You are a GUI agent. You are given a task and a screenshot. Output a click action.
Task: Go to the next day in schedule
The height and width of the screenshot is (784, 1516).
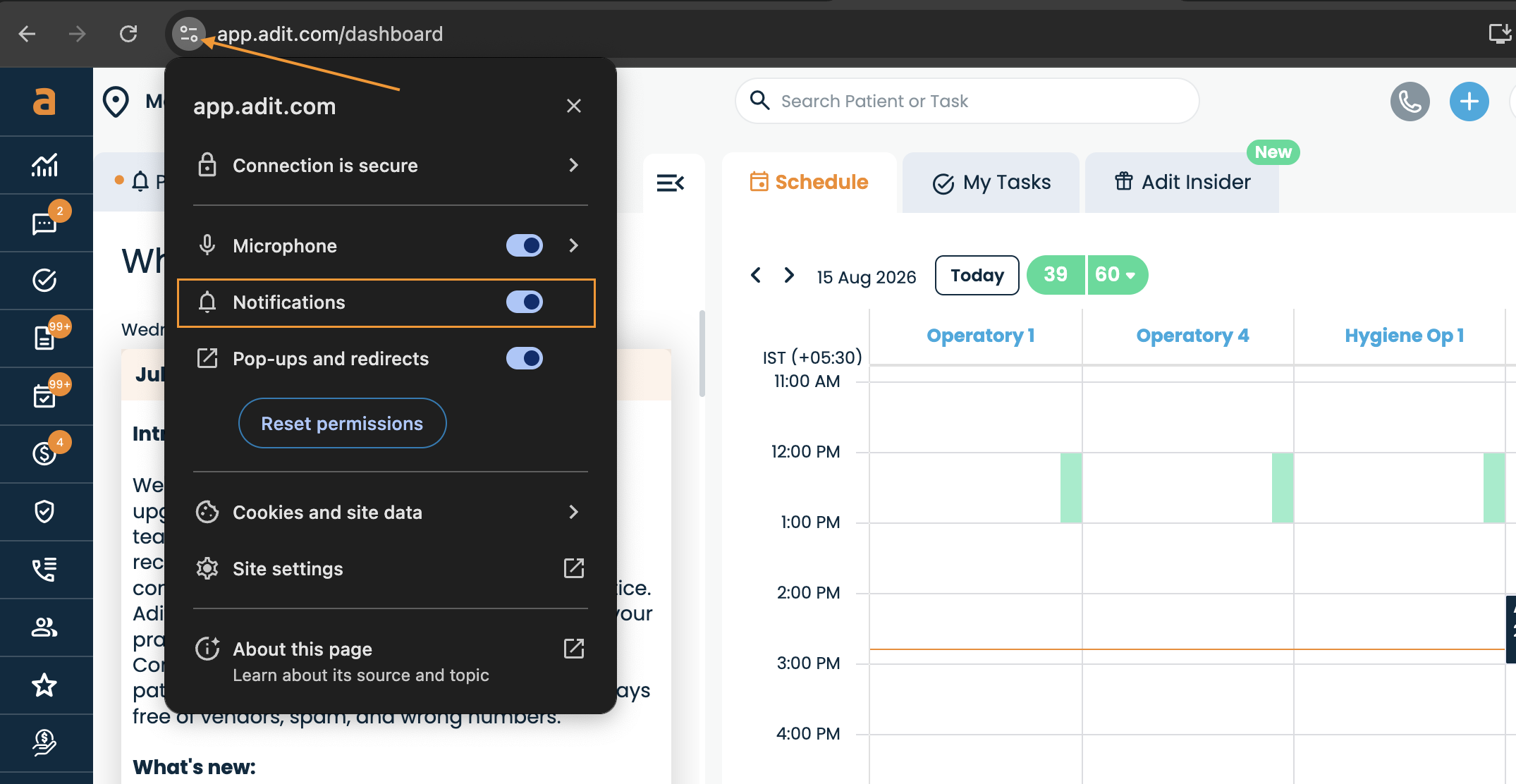789,275
